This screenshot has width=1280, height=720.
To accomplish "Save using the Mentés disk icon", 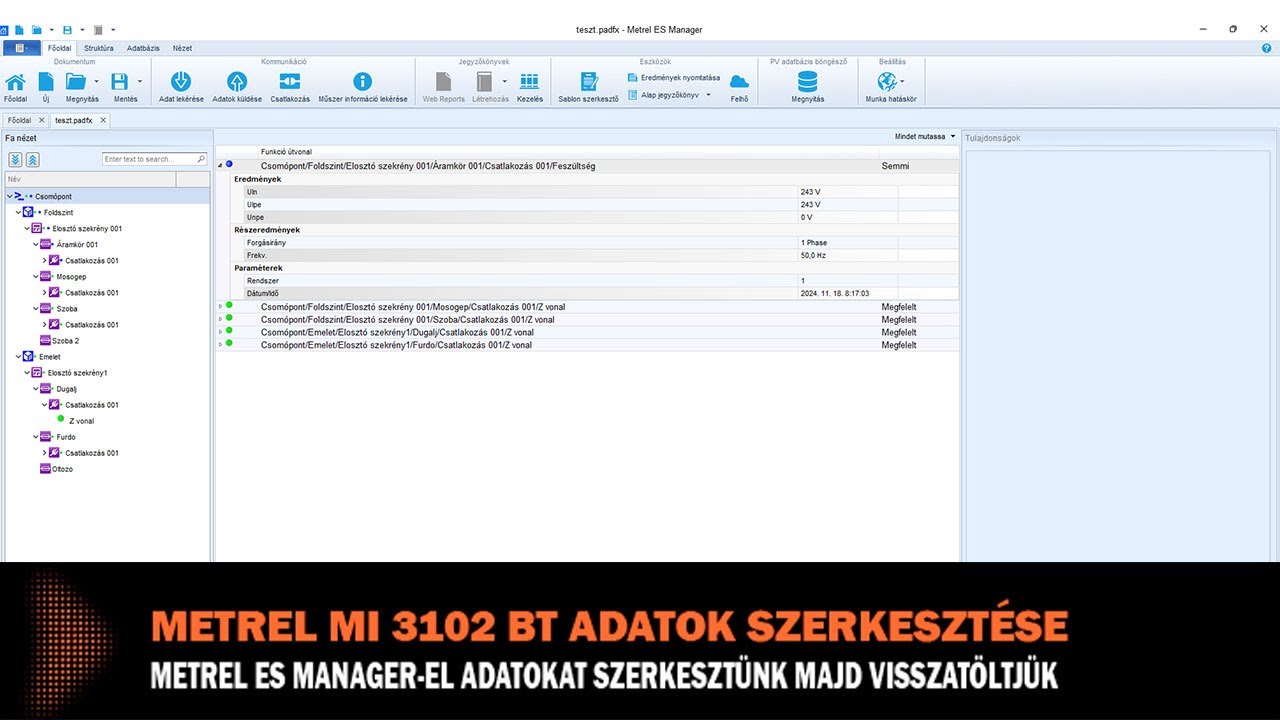I will (120, 82).
